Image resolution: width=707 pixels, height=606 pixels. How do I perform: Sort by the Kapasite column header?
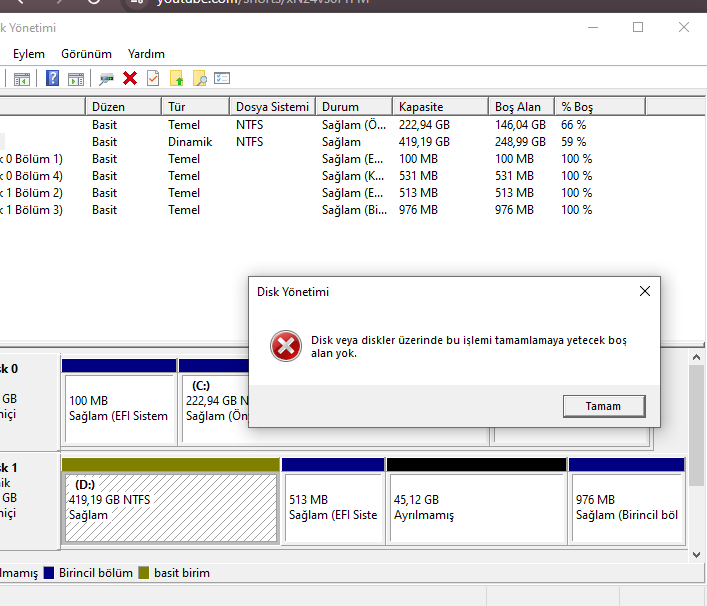click(x=441, y=107)
